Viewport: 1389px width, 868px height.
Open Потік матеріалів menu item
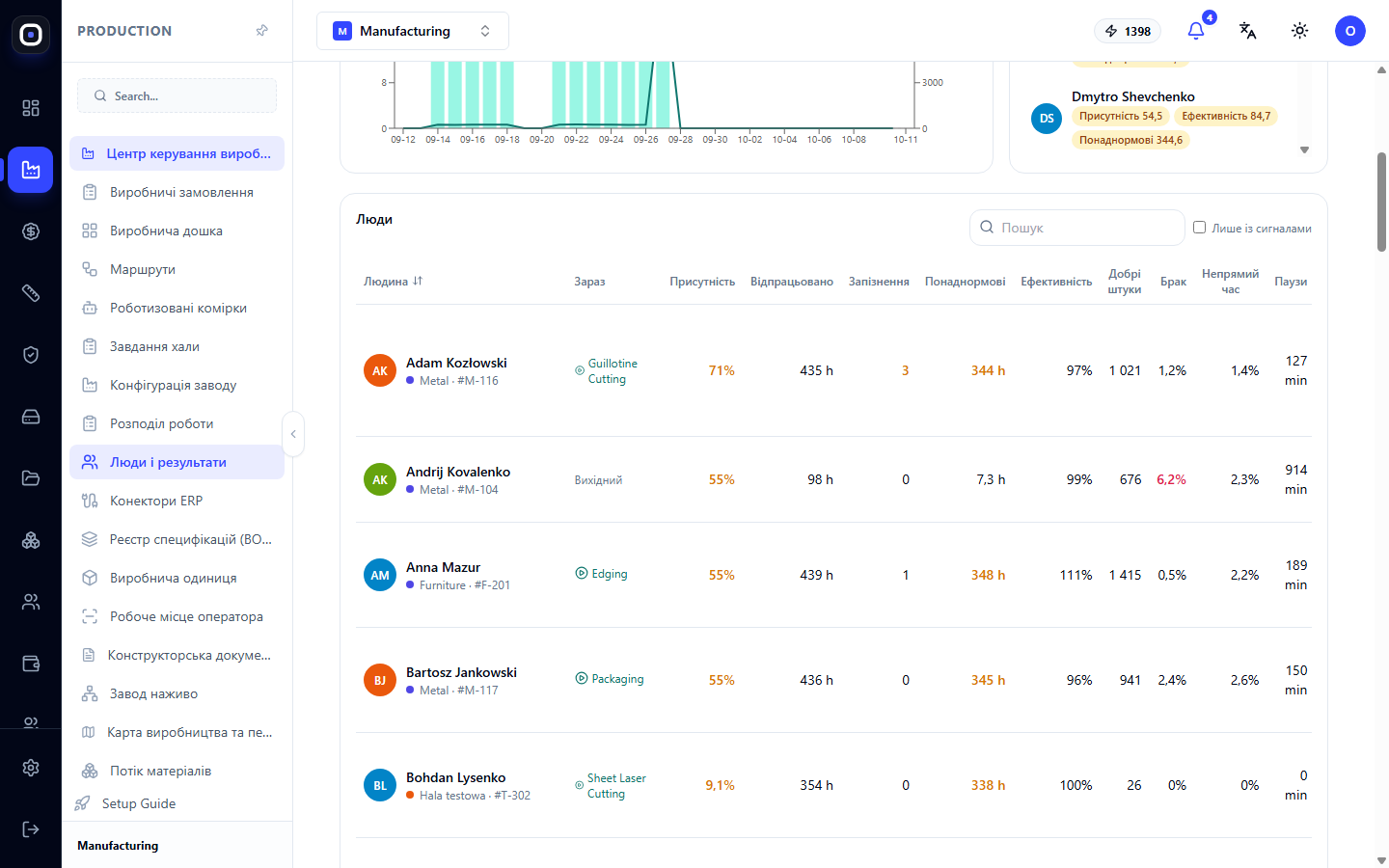coord(177,771)
